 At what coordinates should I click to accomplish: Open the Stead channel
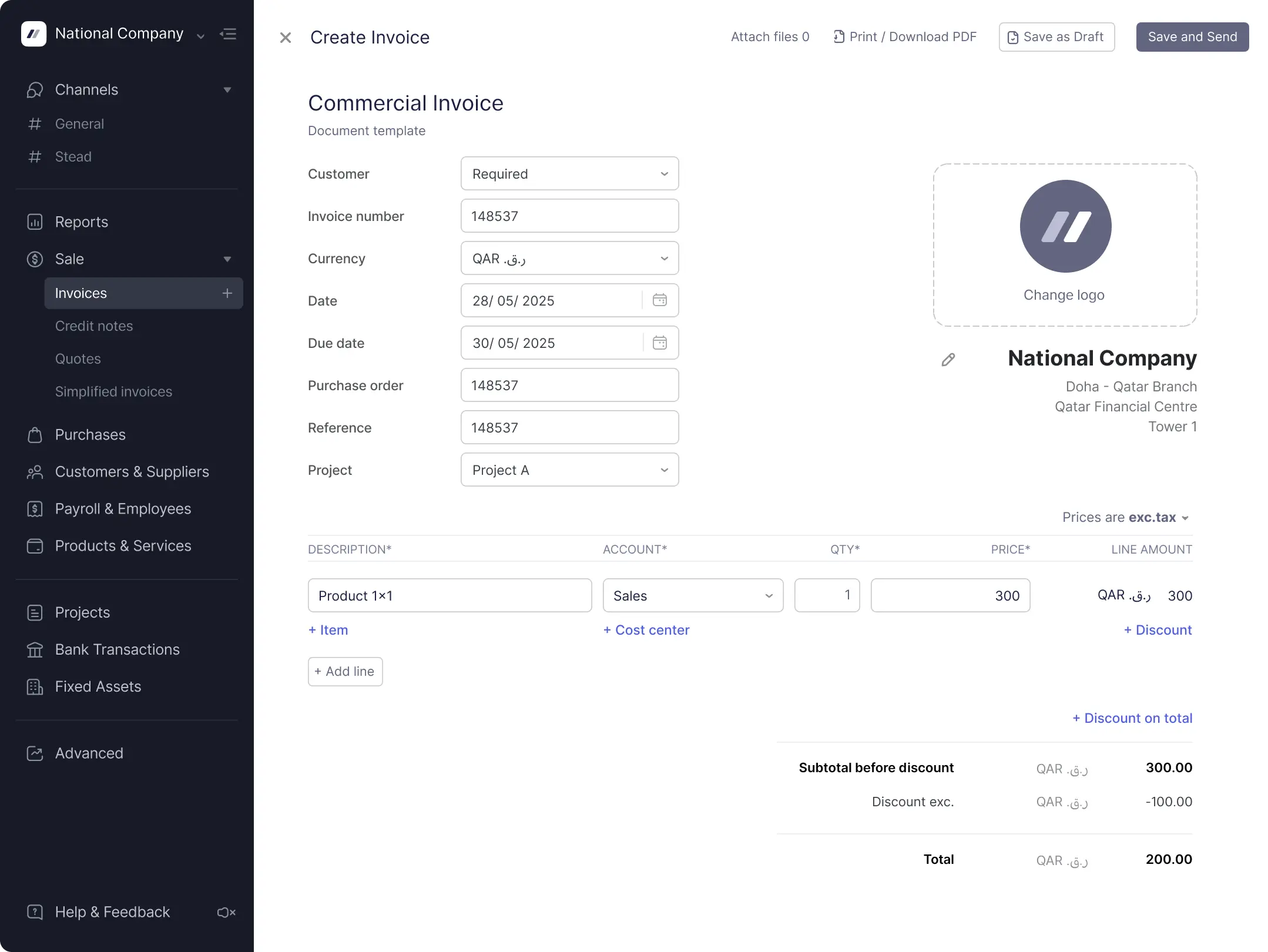click(73, 157)
